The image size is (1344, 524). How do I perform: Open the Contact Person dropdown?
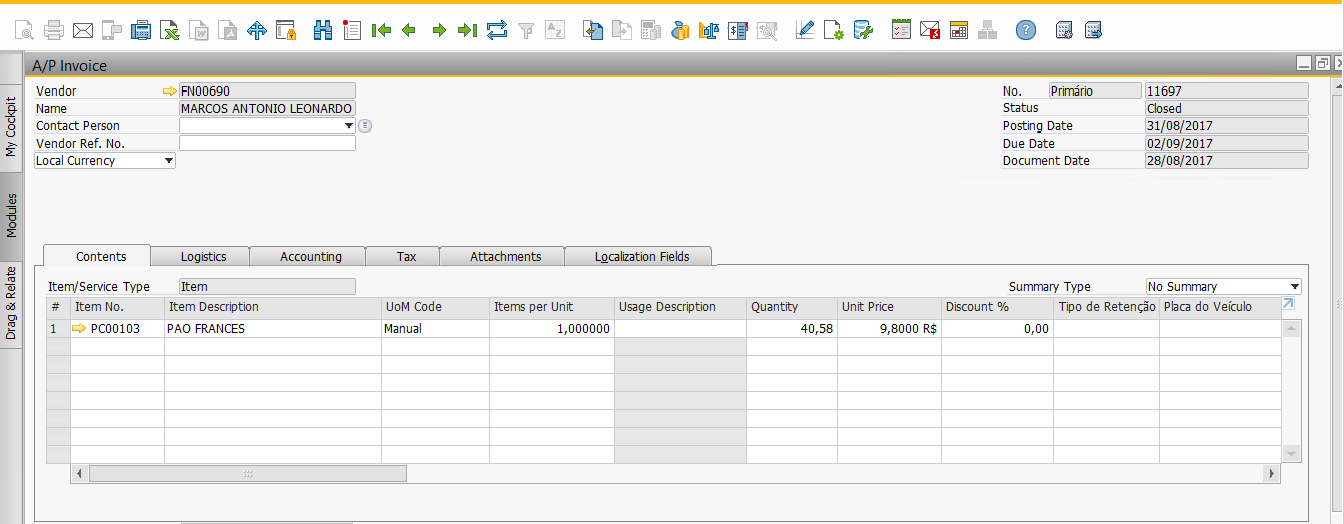[349, 126]
